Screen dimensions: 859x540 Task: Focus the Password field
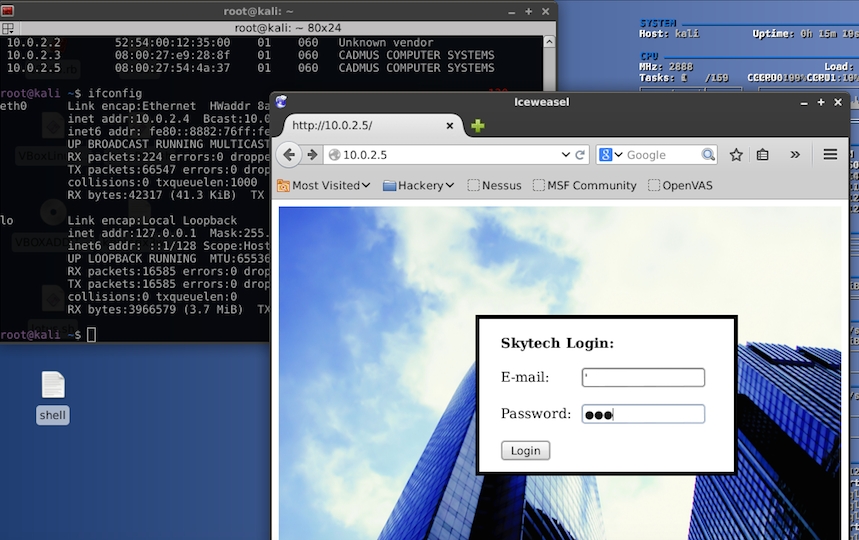[643, 414]
